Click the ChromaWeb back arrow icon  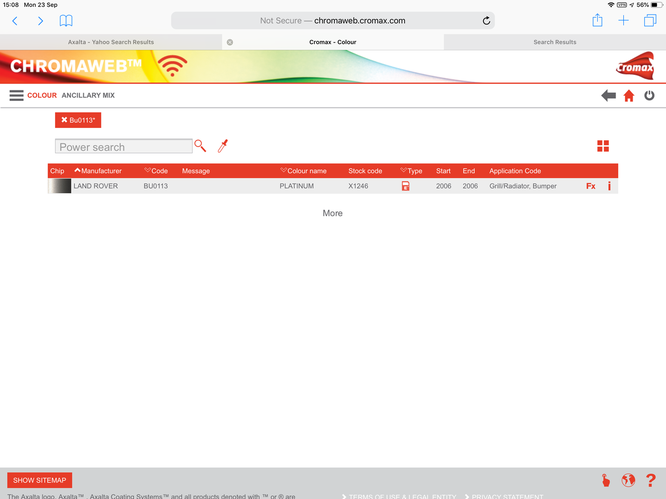[608, 96]
